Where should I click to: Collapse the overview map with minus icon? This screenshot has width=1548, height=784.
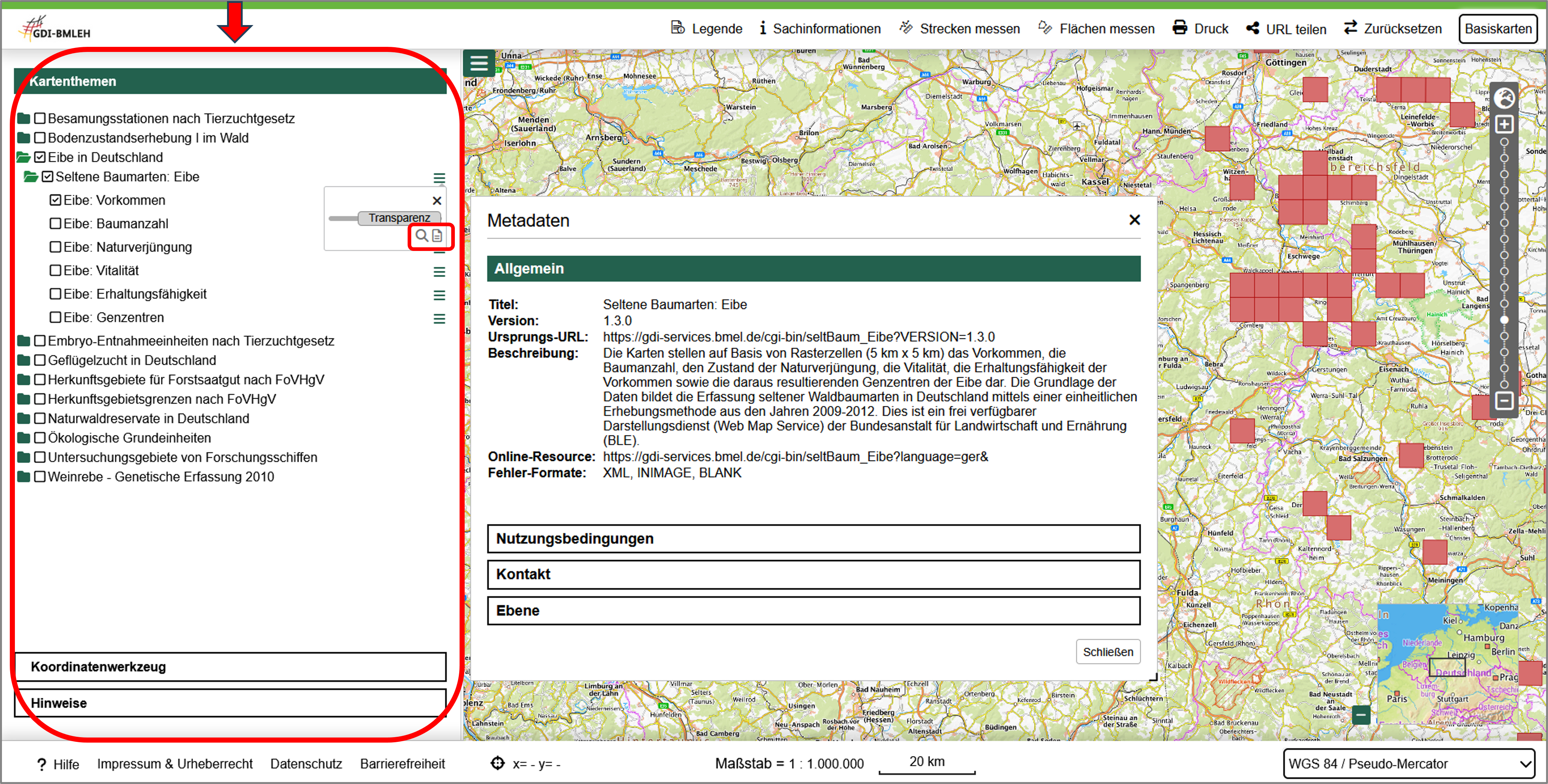click(1361, 715)
